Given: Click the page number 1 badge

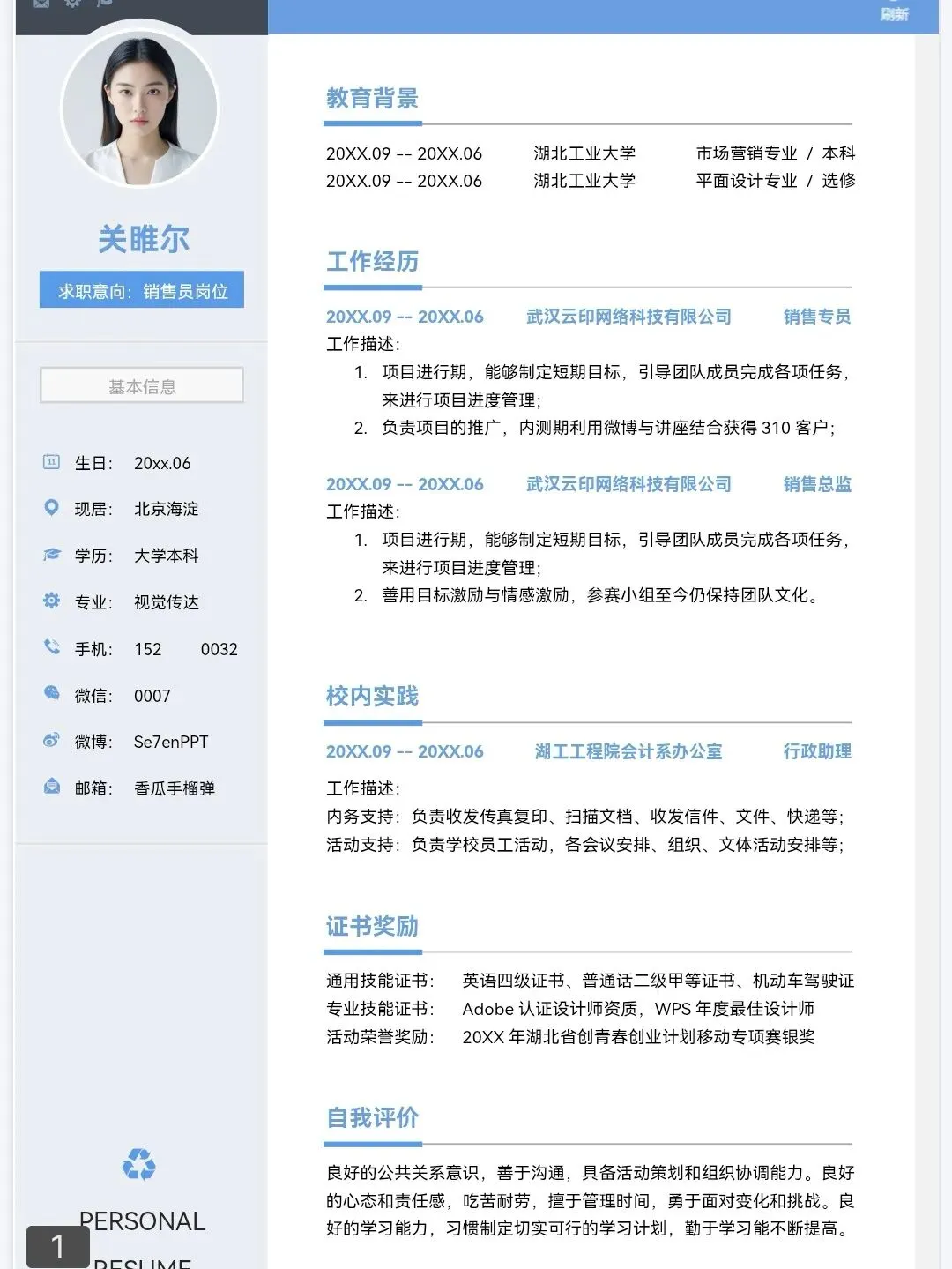Looking at the screenshot, I should point(58,1247).
